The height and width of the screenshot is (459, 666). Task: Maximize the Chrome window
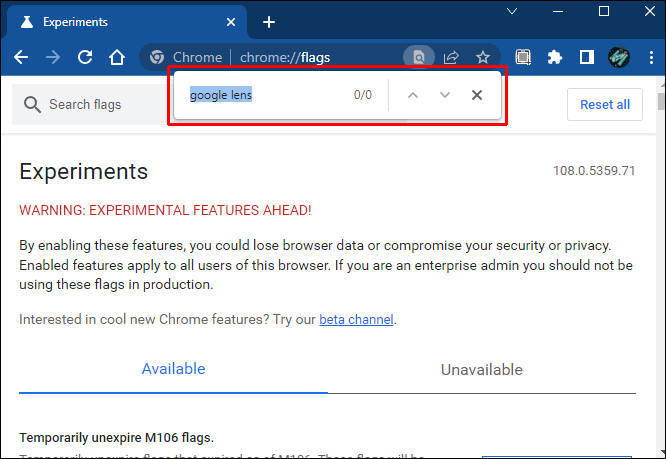click(604, 11)
